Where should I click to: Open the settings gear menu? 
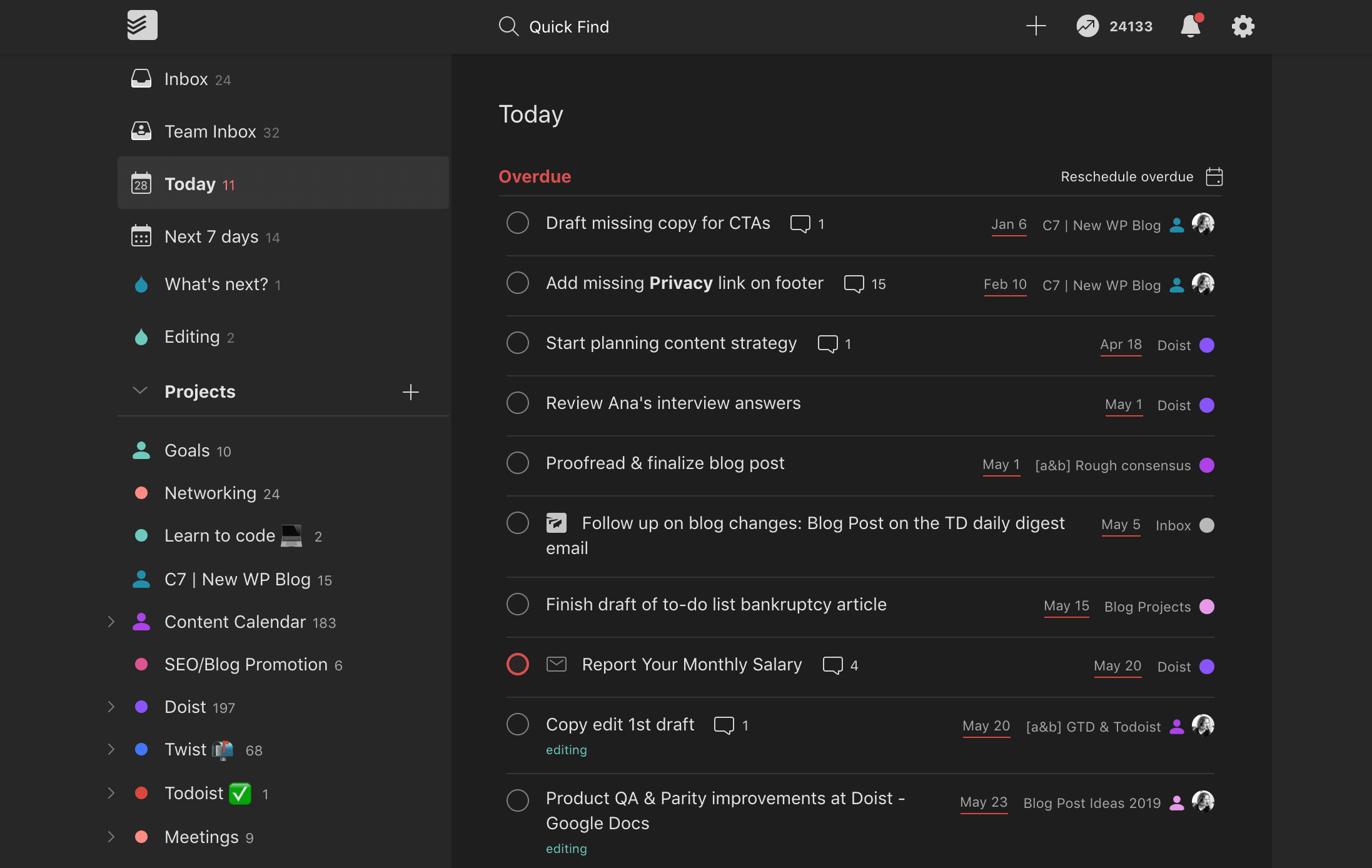(1243, 26)
